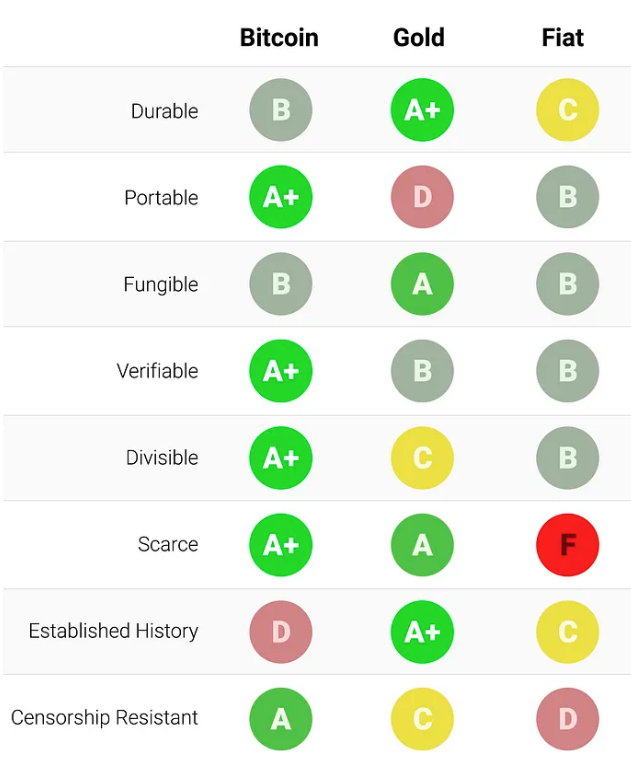This screenshot has width=631, height=769.
Task: Select the Gold column header
Action: [419, 38]
